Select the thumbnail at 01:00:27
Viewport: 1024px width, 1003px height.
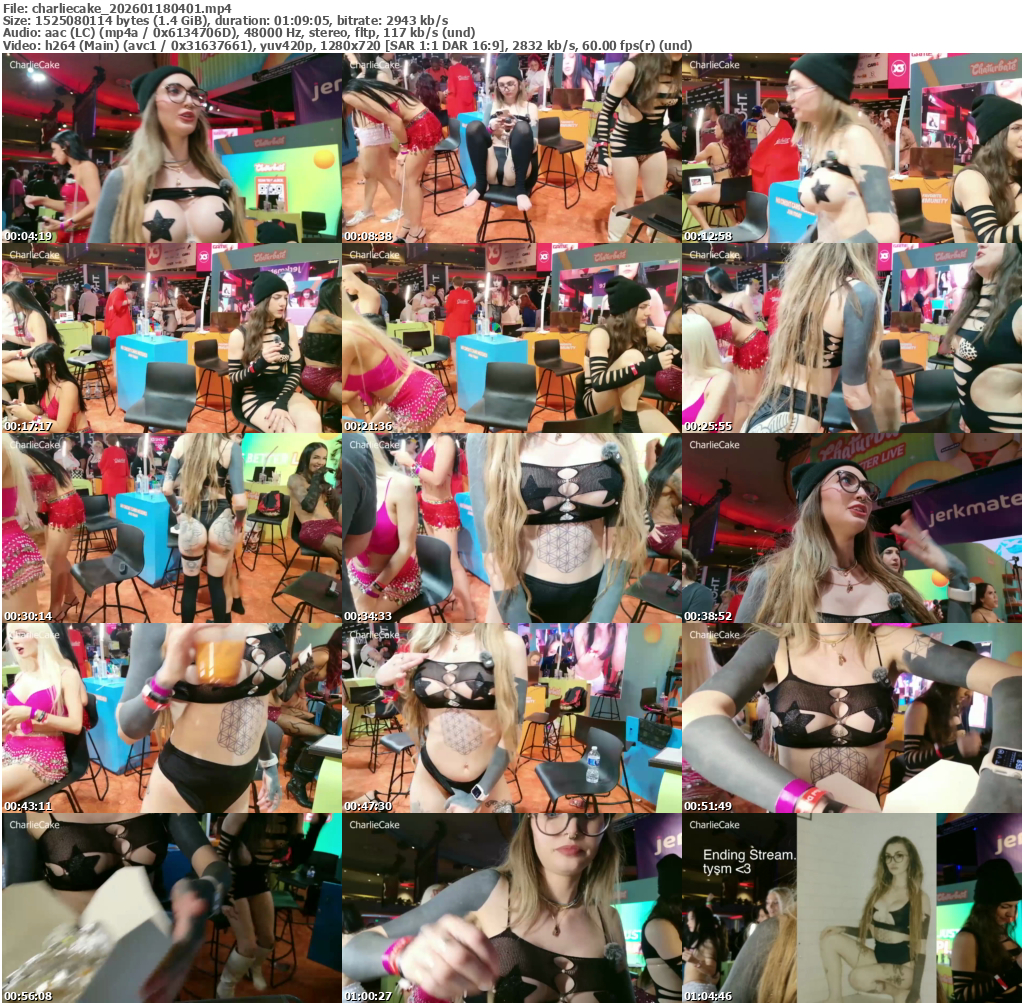click(x=512, y=908)
